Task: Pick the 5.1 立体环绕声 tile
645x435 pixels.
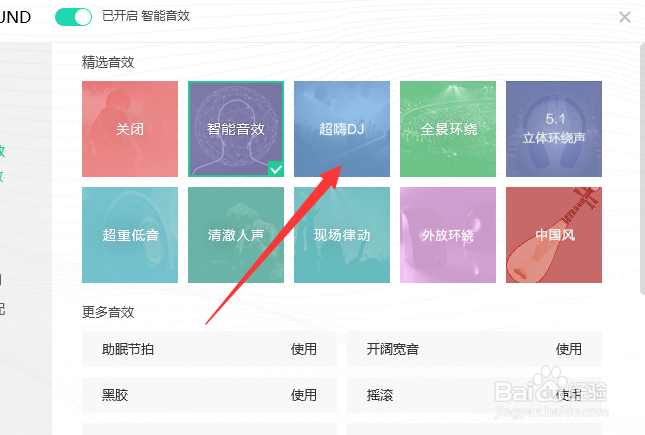Action: [x=554, y=129]
